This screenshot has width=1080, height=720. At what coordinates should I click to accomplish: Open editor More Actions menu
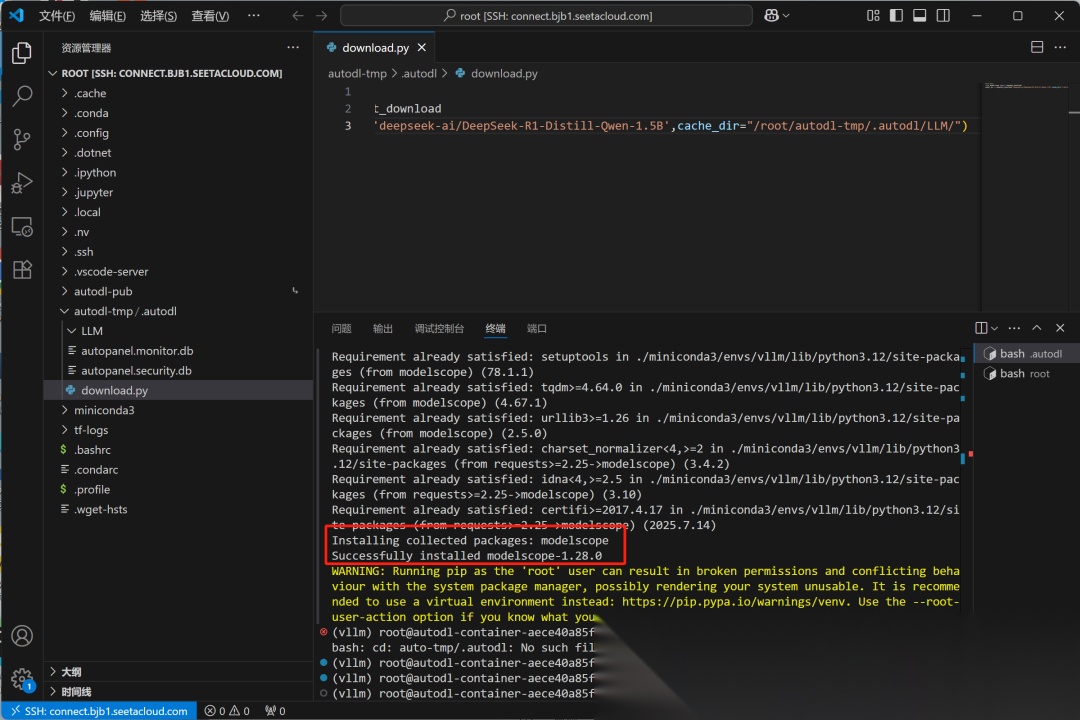(x=1060, y=47)
